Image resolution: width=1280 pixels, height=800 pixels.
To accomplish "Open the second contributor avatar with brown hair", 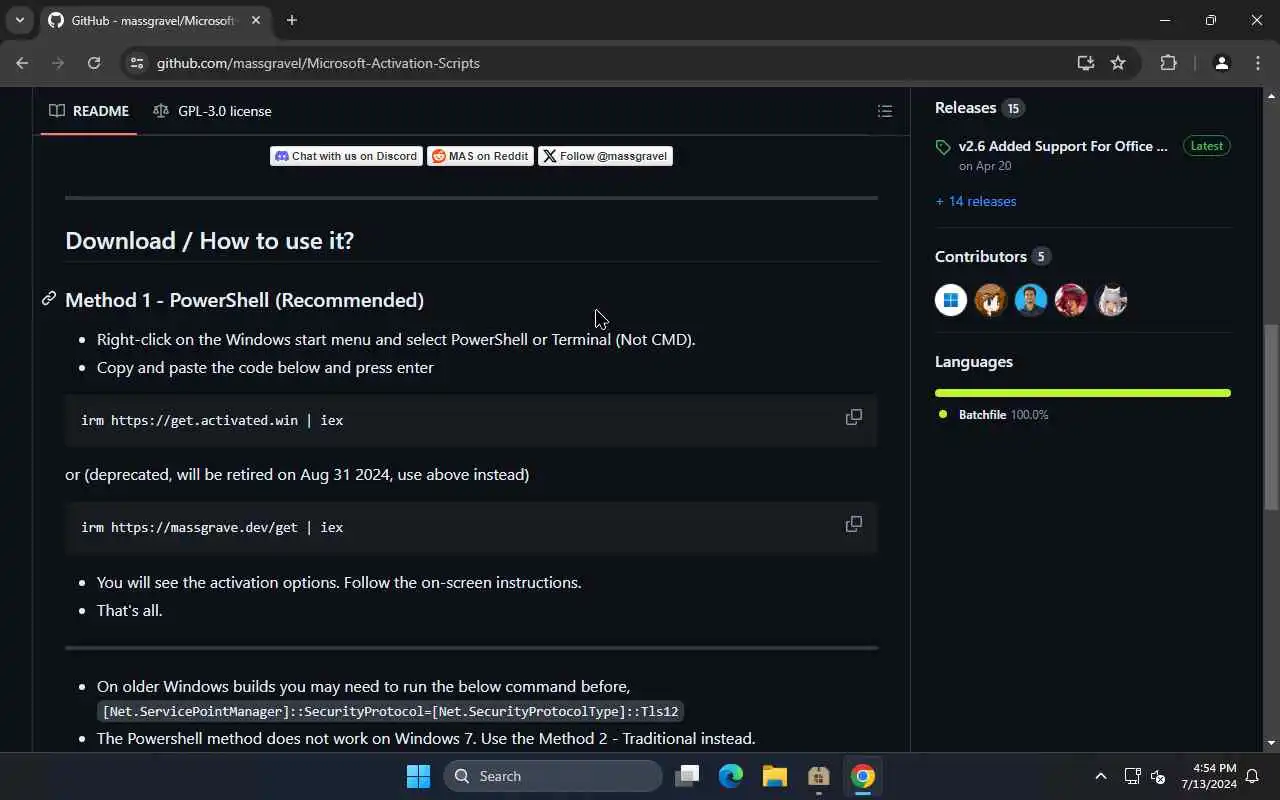I will click(x=991, y=300).
